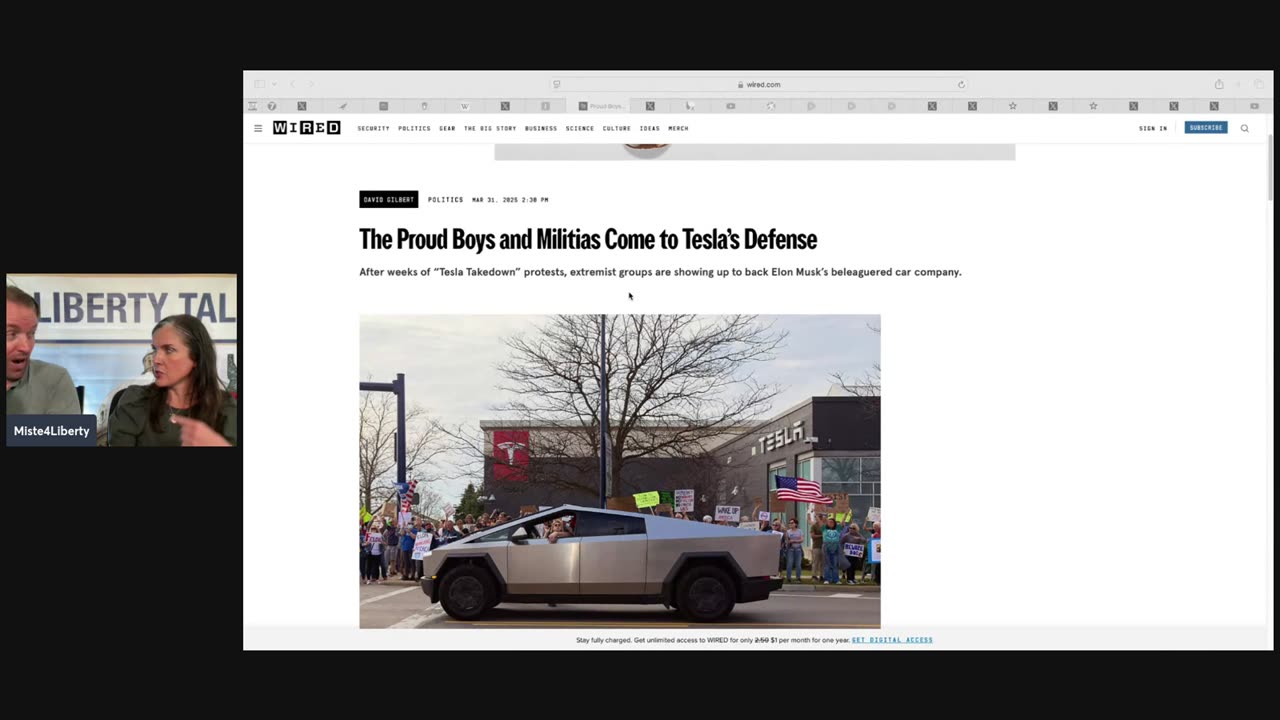Click the Cybertruck article photo
This screenshot has width=1280, height=720.
click(620, 471)
